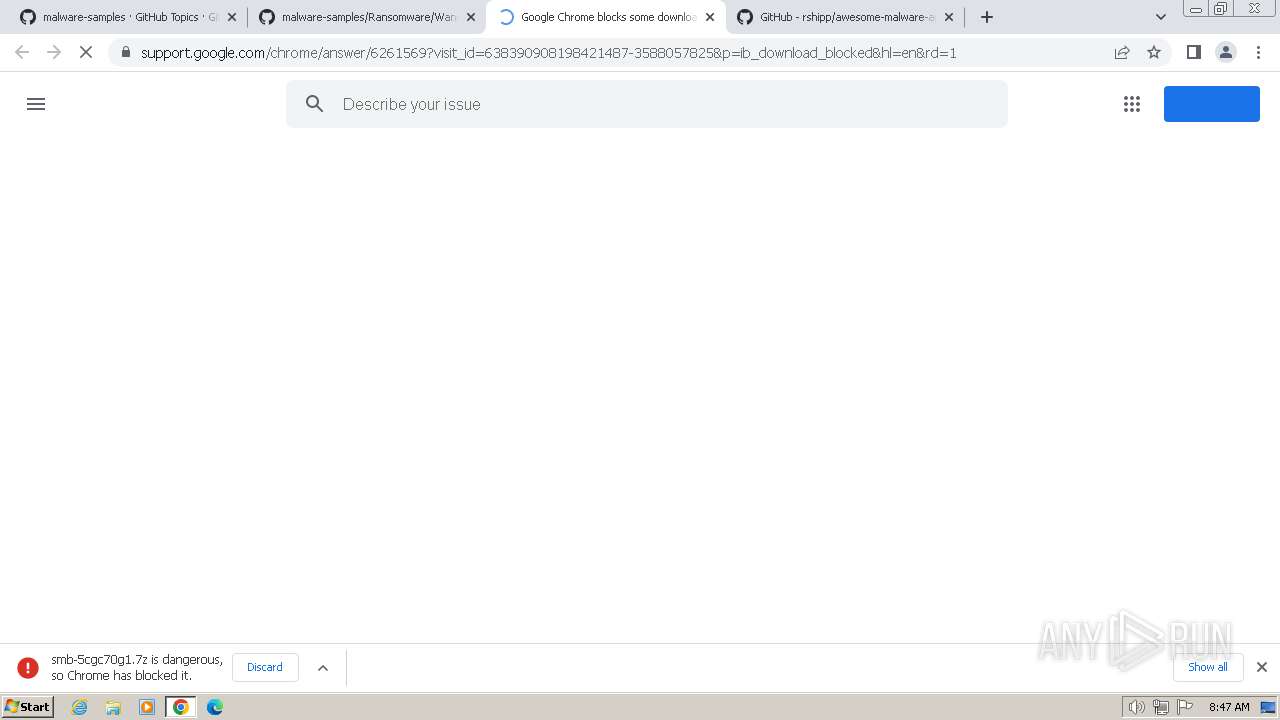This screenshot has height=720, width=1280.
Task: Open the Chrome profile avatar
Action: coord(1225,52)
